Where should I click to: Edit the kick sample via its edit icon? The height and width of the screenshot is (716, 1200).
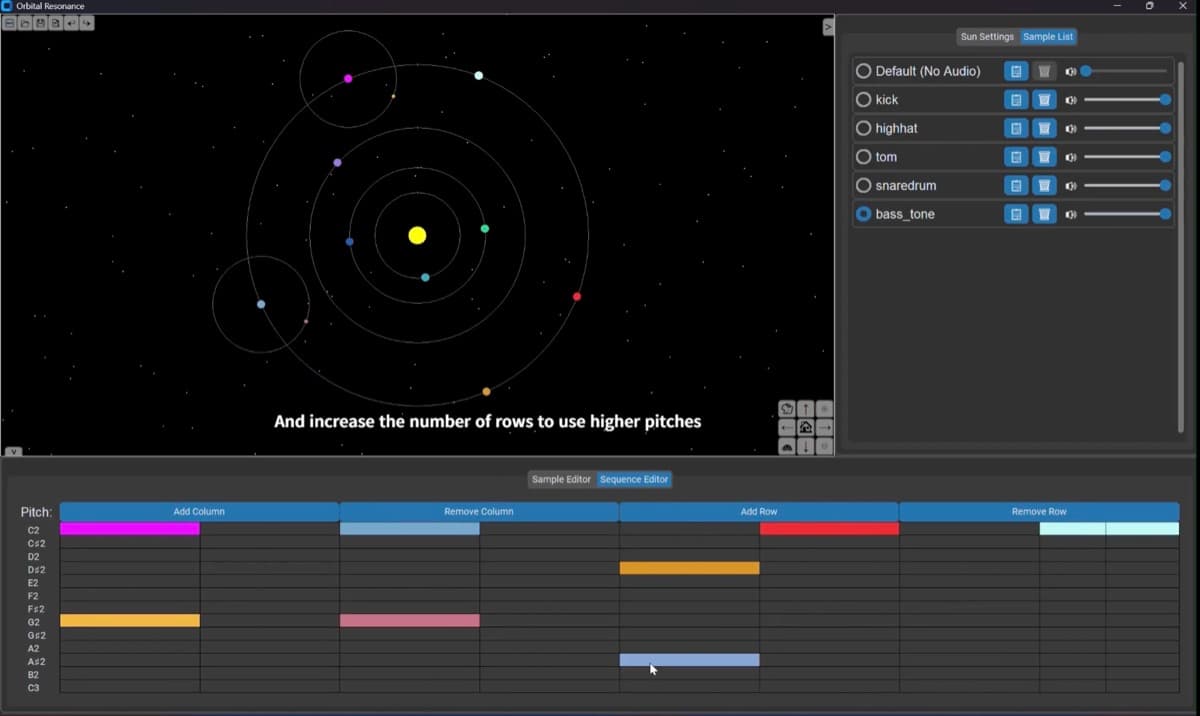pyautogui.click(x=1016, y=100)
